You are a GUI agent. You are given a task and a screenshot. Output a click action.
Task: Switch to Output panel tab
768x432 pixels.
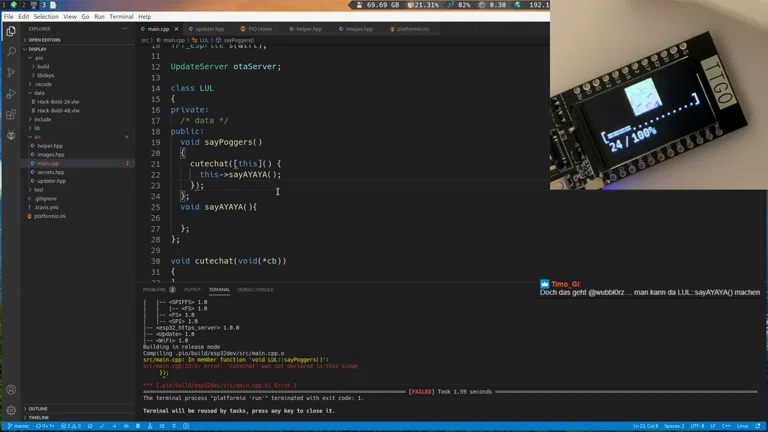(x=192, y=289)
